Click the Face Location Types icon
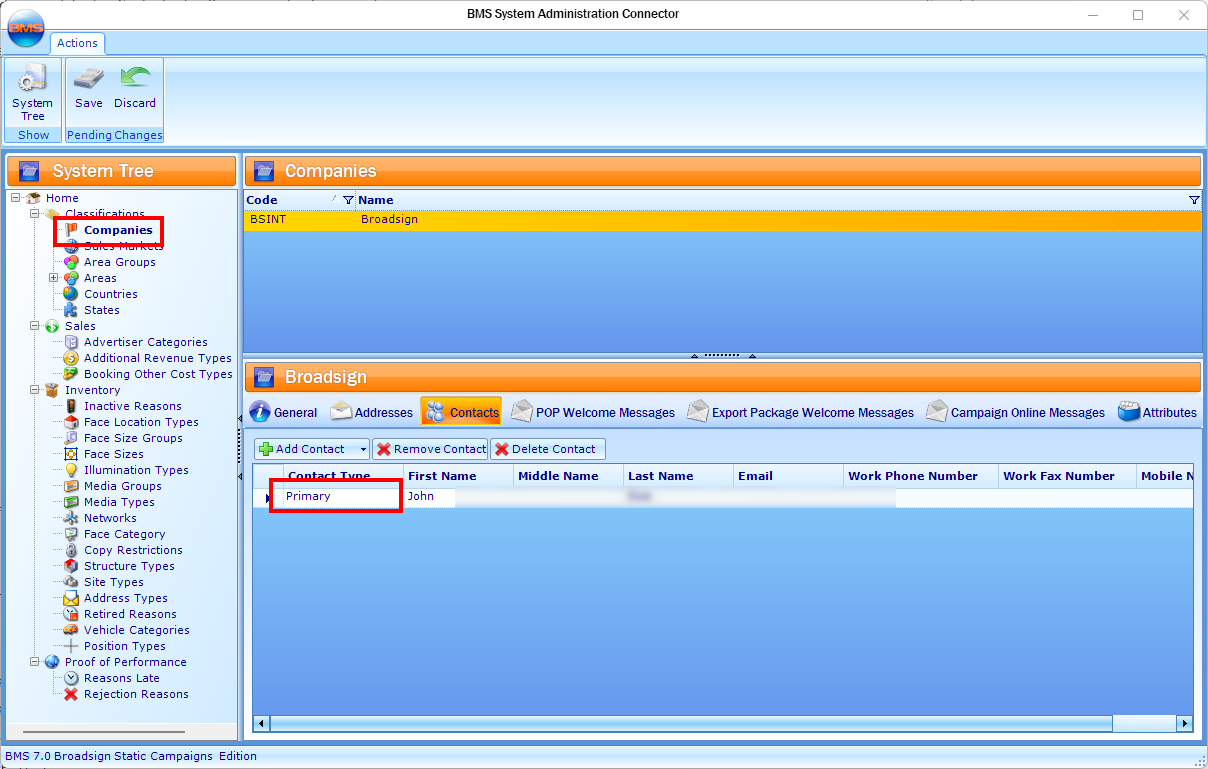This screenshot has width=1208, height=769. coord(71,422)
